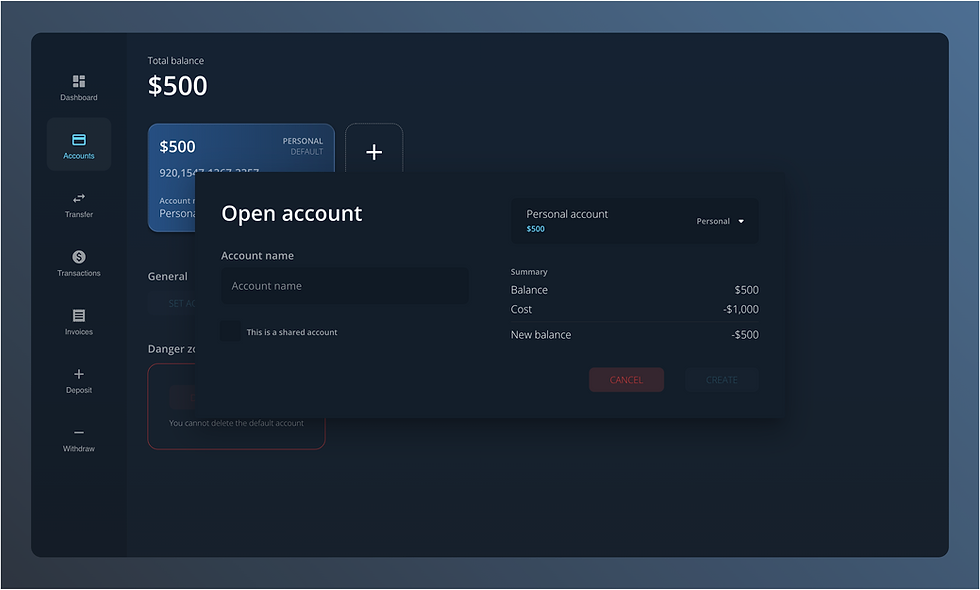Select the $500 personal default account card
This screenshot has width=980, height=590.
click(241, 150)
